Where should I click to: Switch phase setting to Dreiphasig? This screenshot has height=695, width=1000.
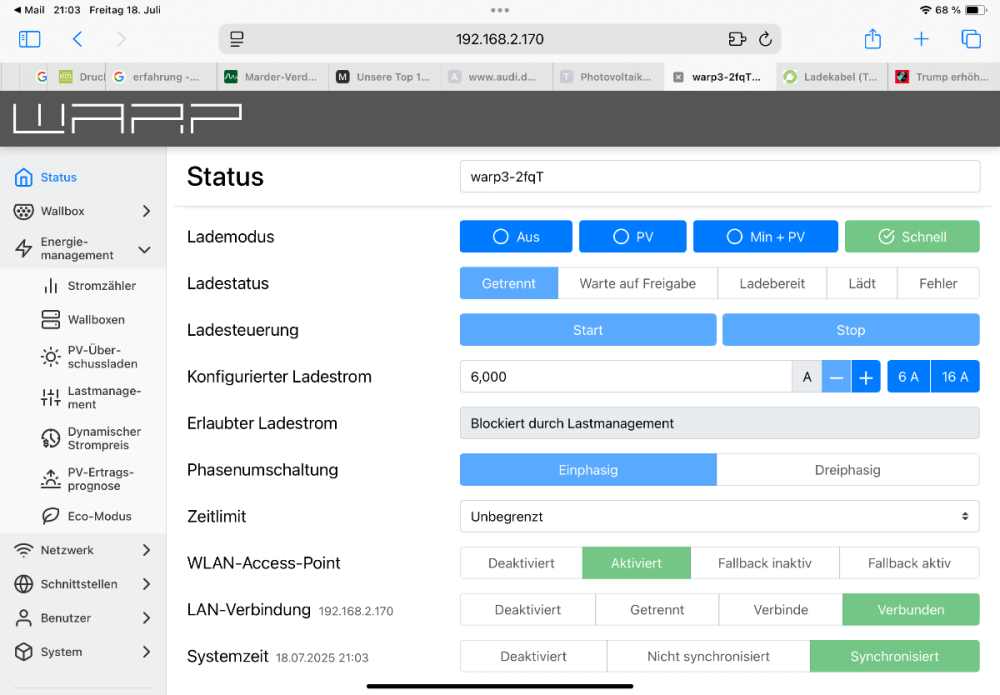coord(847,470)
